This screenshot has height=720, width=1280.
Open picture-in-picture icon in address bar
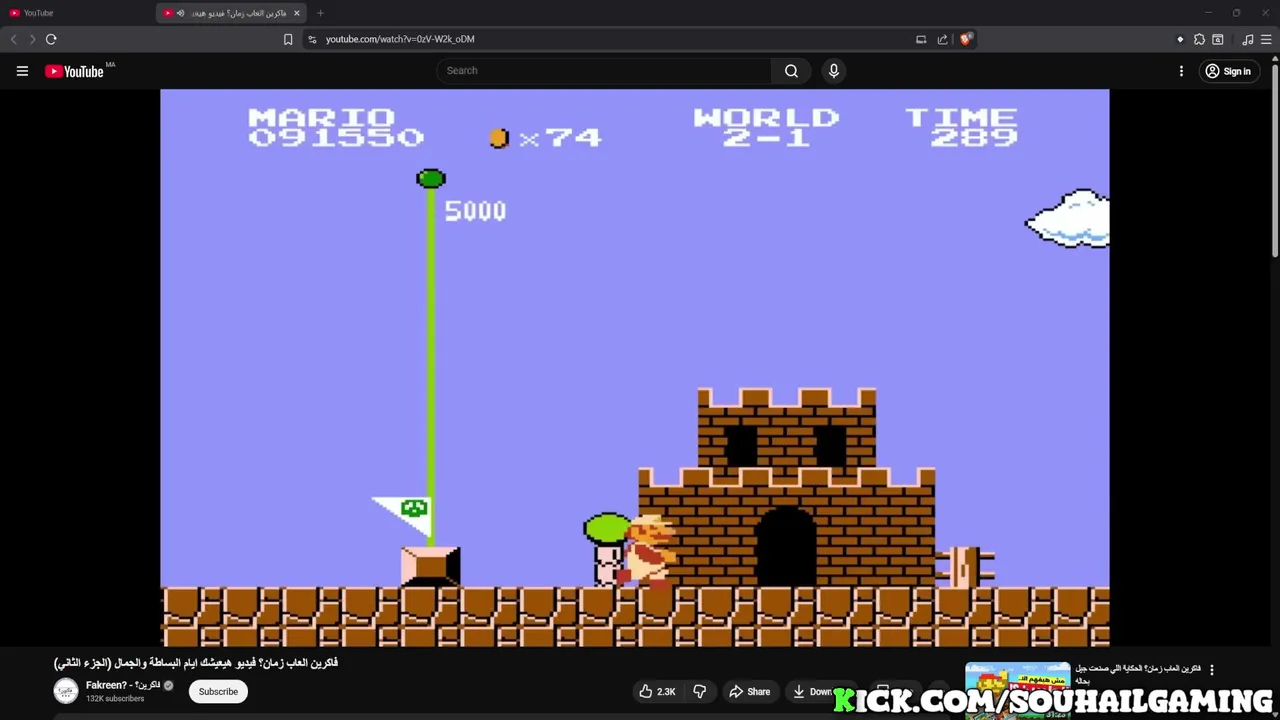(921, 39)
